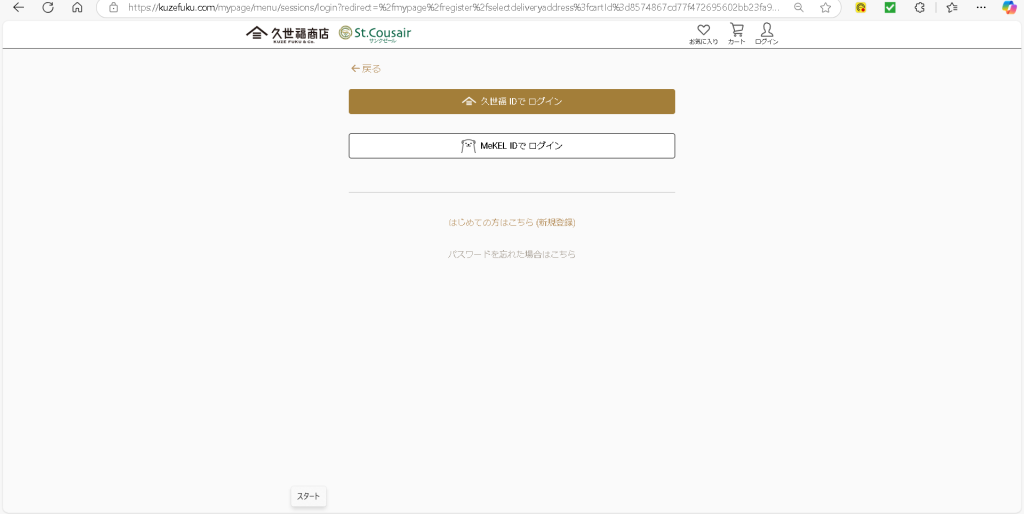Click the login person icon (ログイン)
Image resolution: width=1024 pixels, height=514 pixels.
767,34
